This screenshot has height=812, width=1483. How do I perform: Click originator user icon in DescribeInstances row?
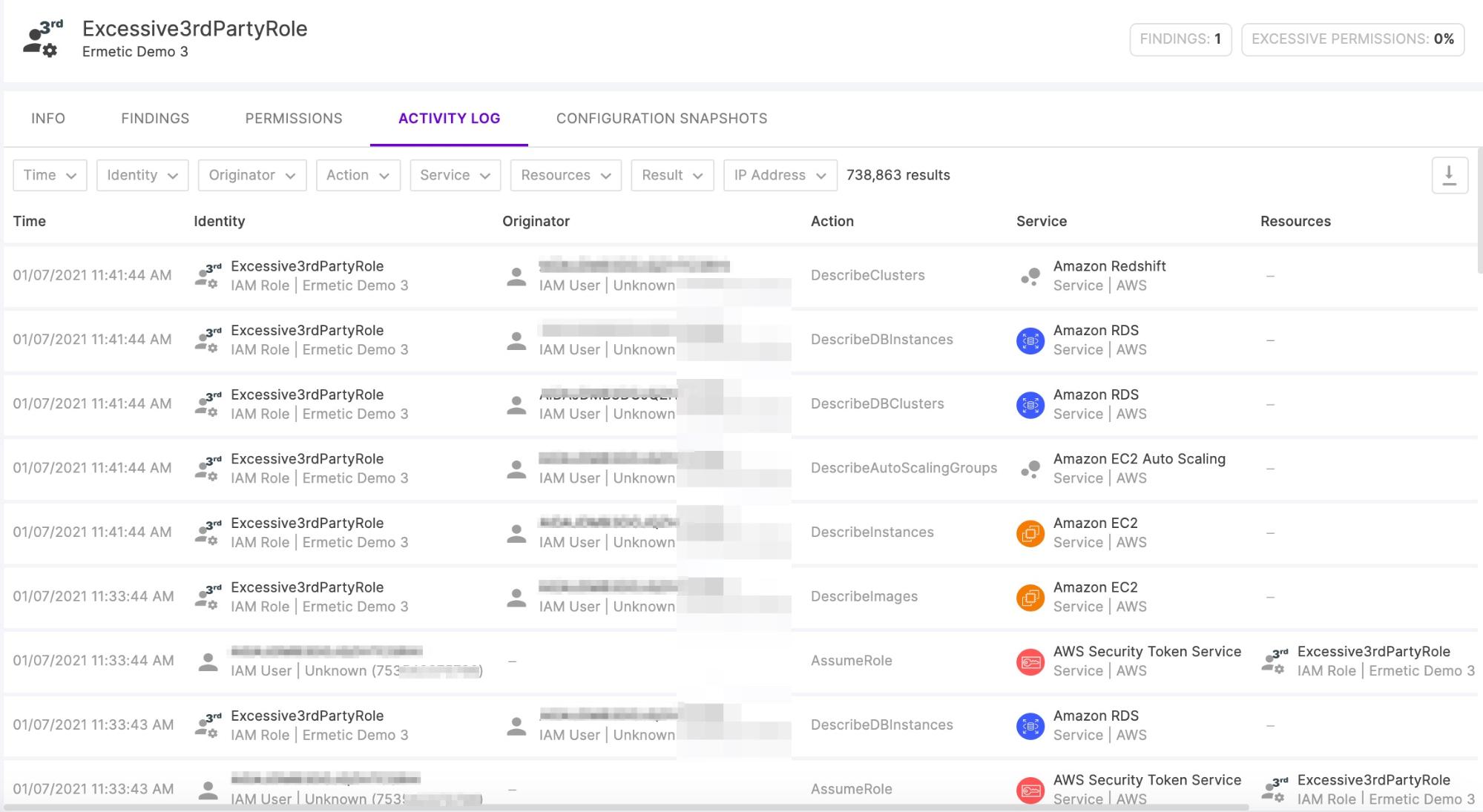[x=516, y=533]
